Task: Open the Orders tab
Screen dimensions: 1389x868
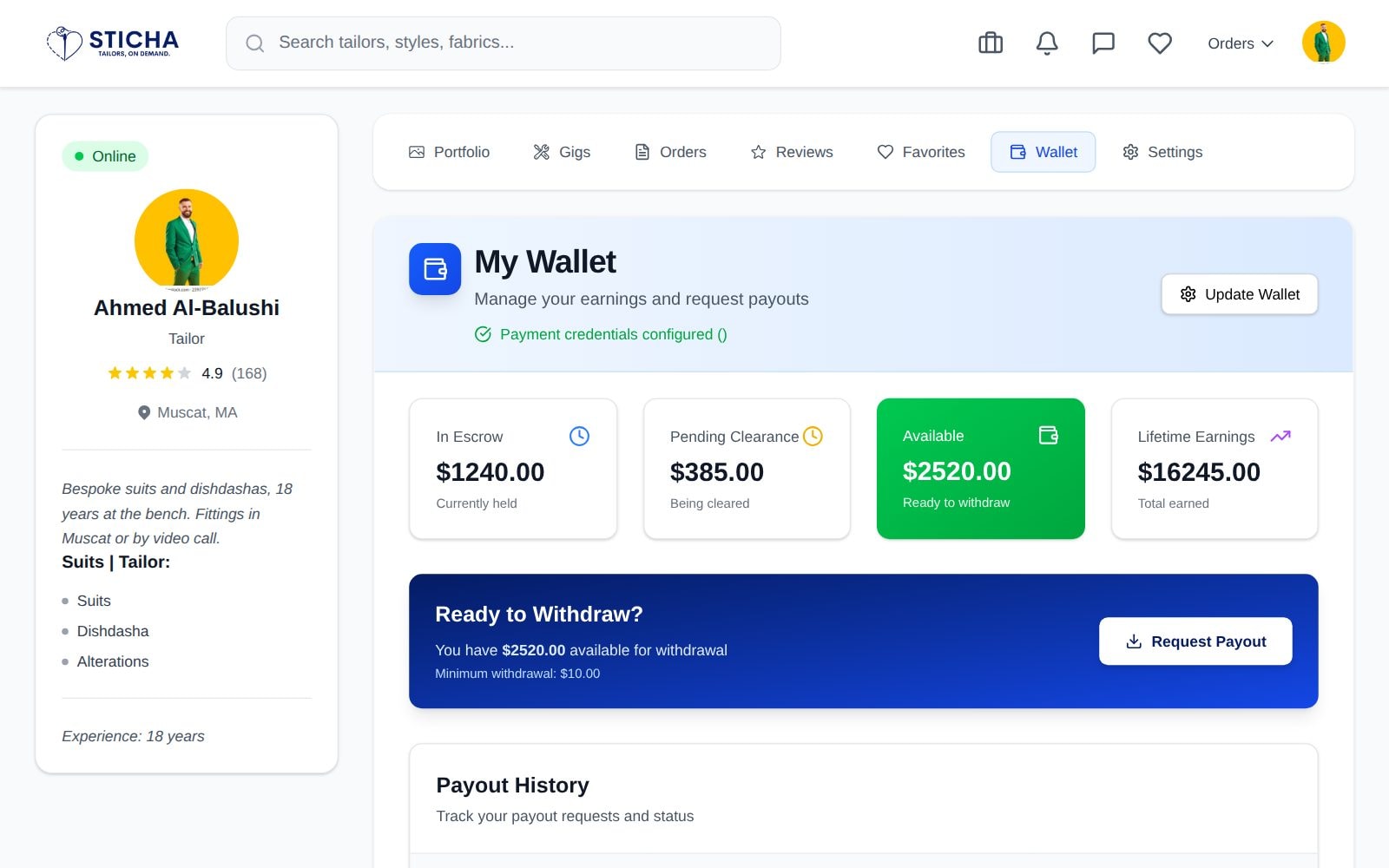Action: point(670,152)
